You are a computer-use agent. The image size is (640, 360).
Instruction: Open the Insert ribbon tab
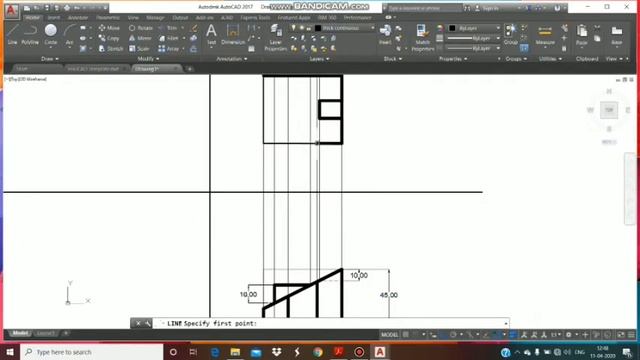coord(53,18)
